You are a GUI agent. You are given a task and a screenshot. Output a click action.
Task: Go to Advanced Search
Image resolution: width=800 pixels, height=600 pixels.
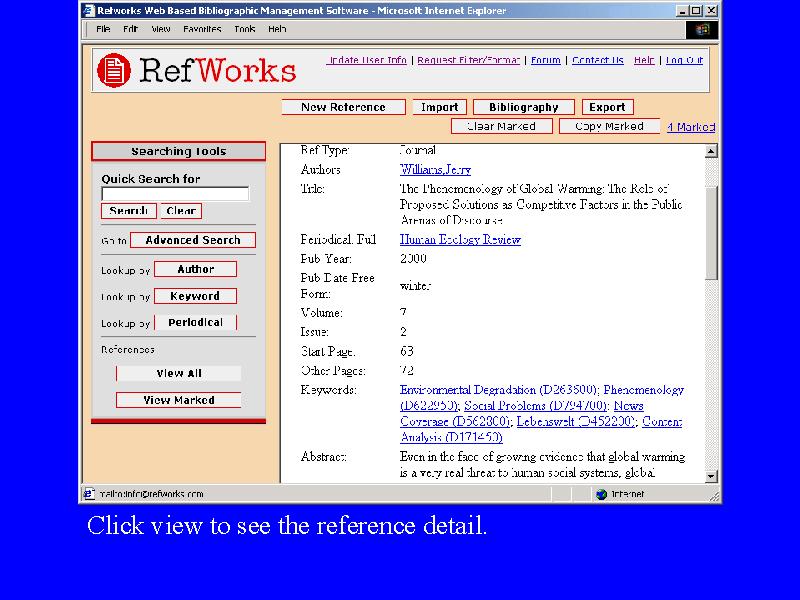pyautogui.click(x=193, y=240)
